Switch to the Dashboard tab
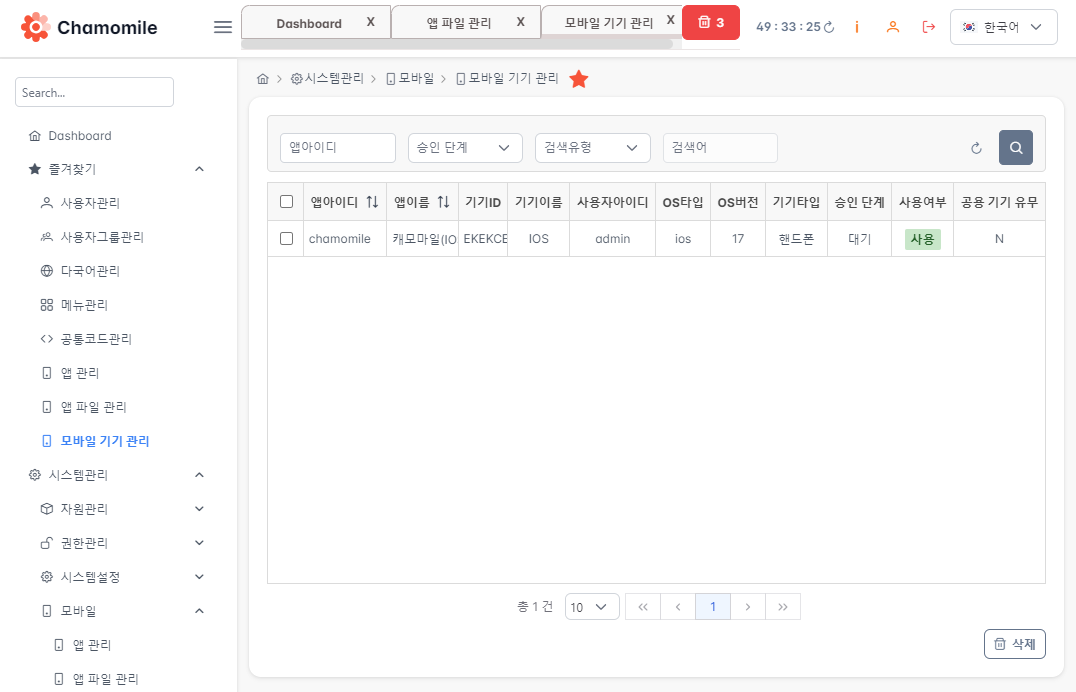 point(310,22)
